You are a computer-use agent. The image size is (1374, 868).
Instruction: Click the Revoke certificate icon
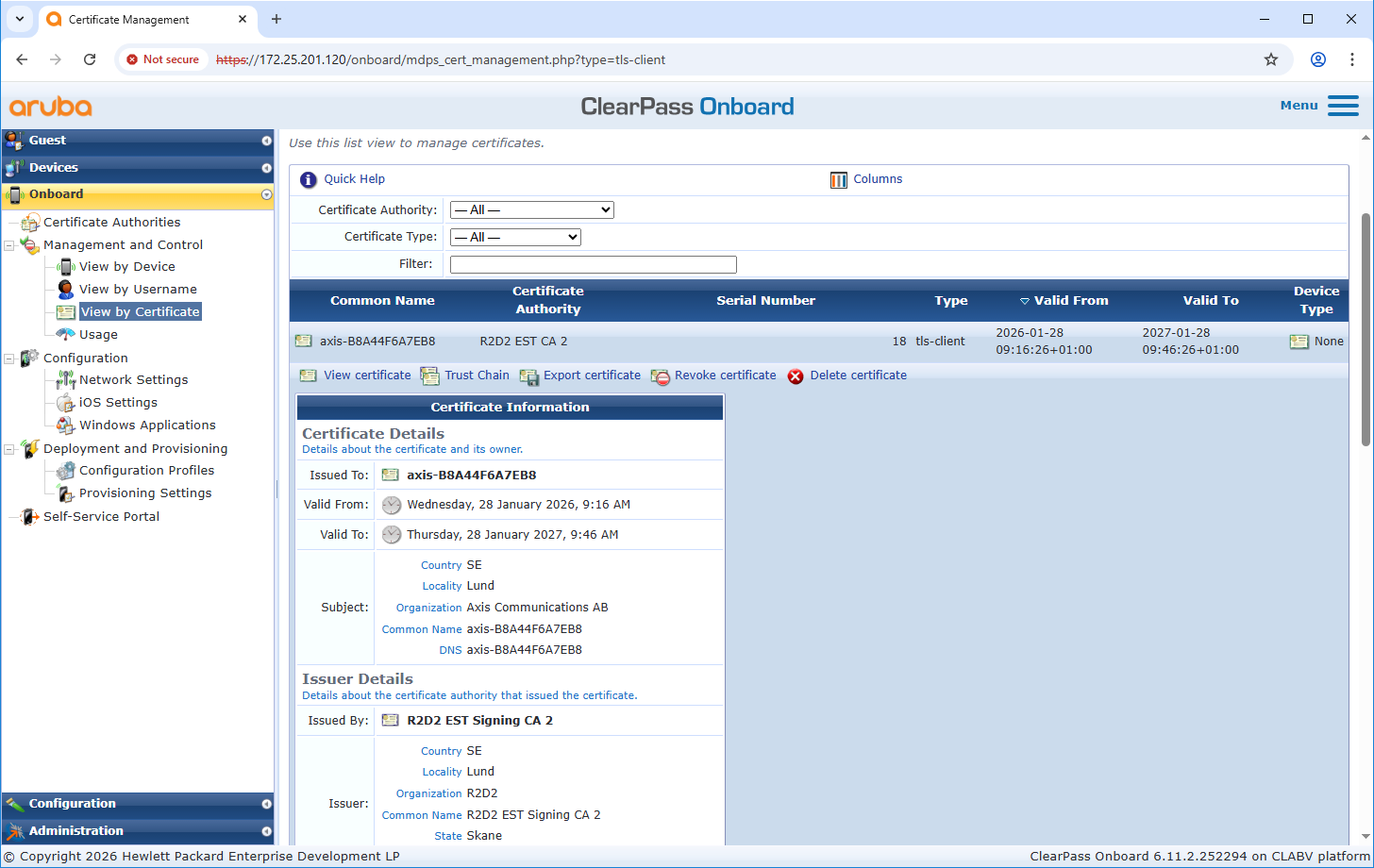tap(661, 376)
